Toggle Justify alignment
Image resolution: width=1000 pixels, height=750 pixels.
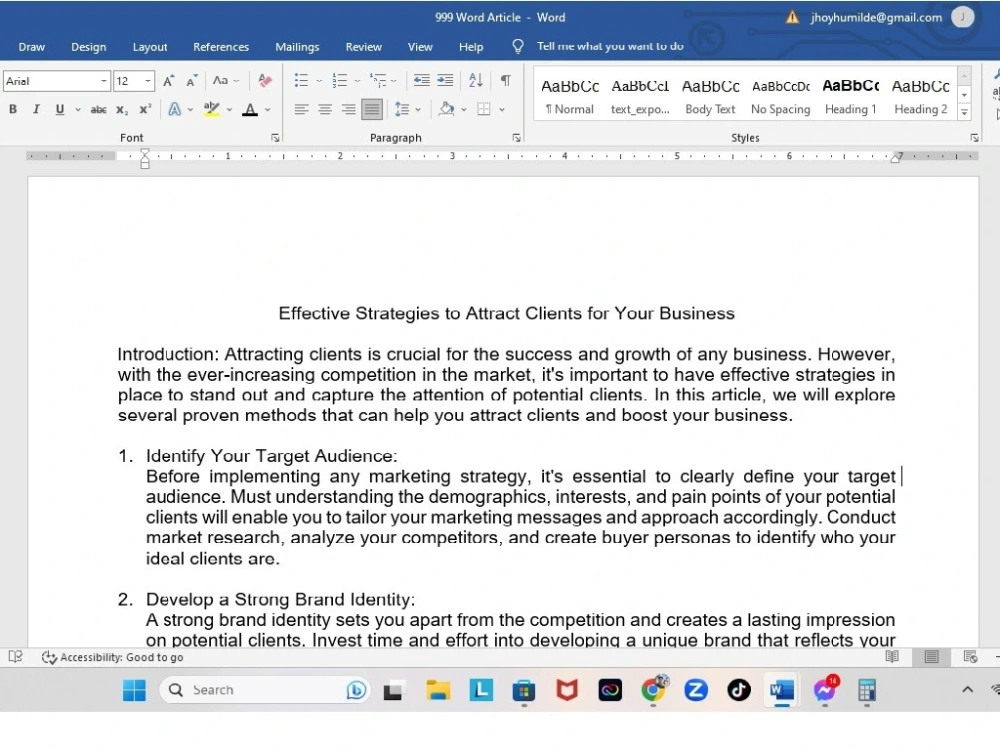pos(372,110)
